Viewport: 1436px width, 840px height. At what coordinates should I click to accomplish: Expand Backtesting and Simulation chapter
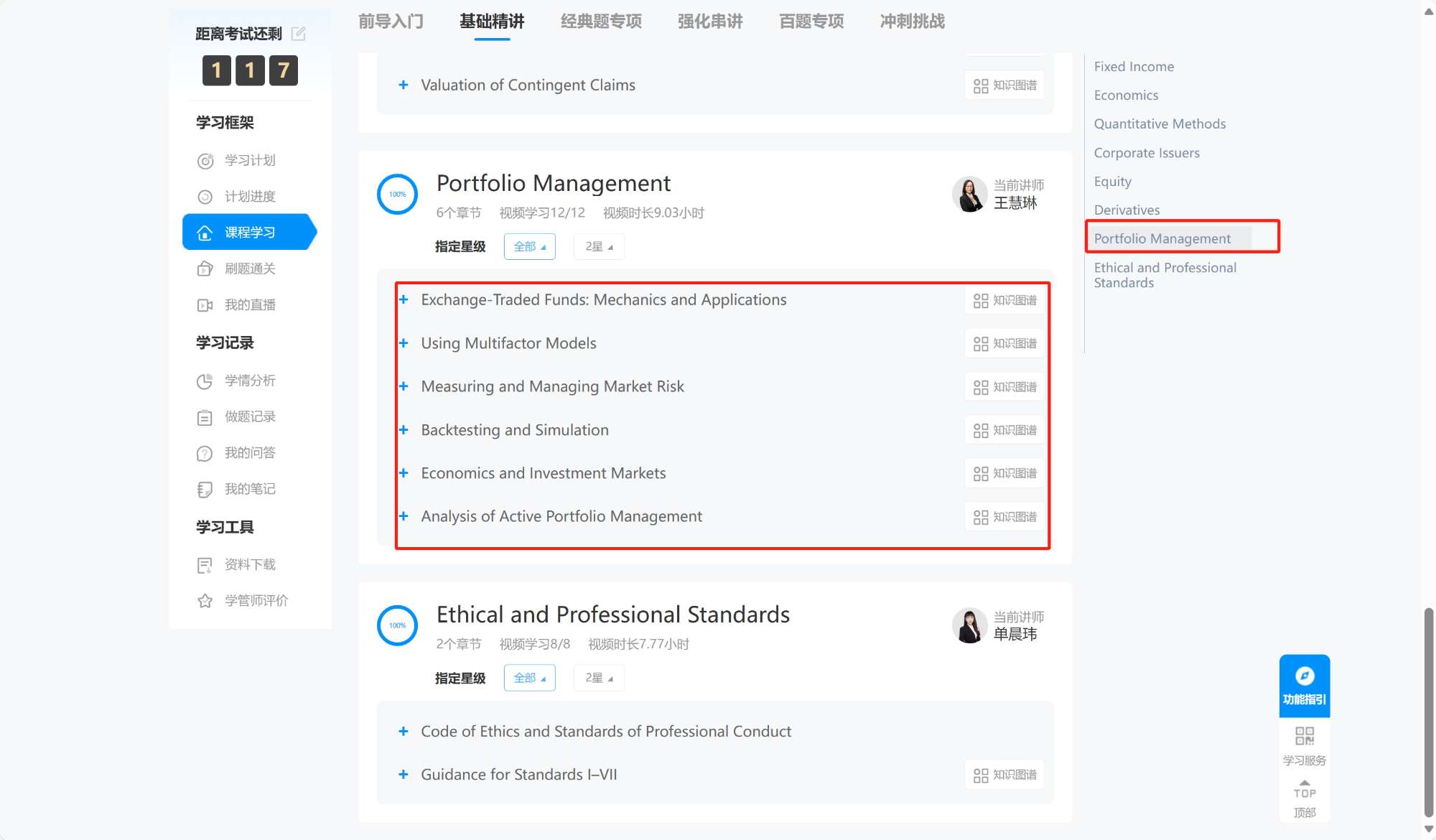click(x=404, y=430)
